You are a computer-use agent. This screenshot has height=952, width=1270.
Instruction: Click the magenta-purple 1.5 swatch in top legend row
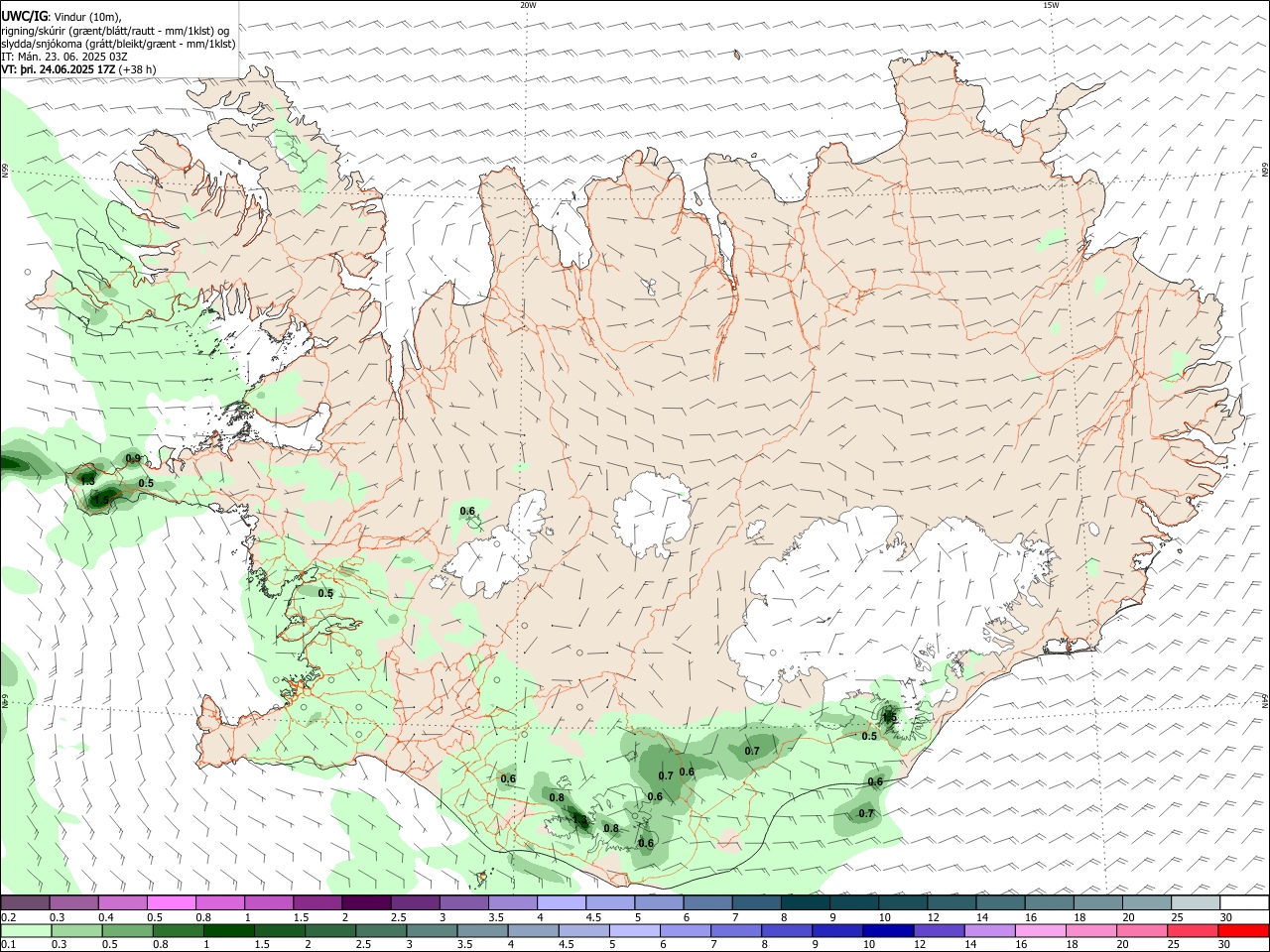tap(317, 903)
